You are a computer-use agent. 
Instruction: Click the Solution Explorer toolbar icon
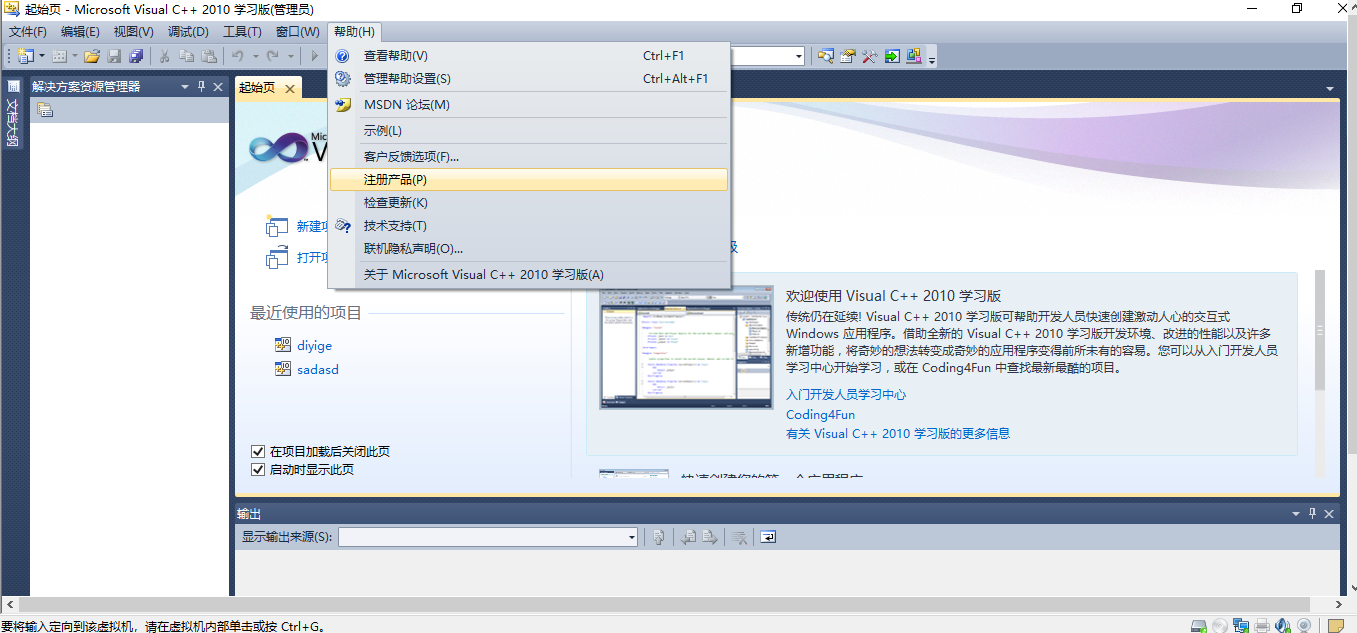(x=826, y=56)
